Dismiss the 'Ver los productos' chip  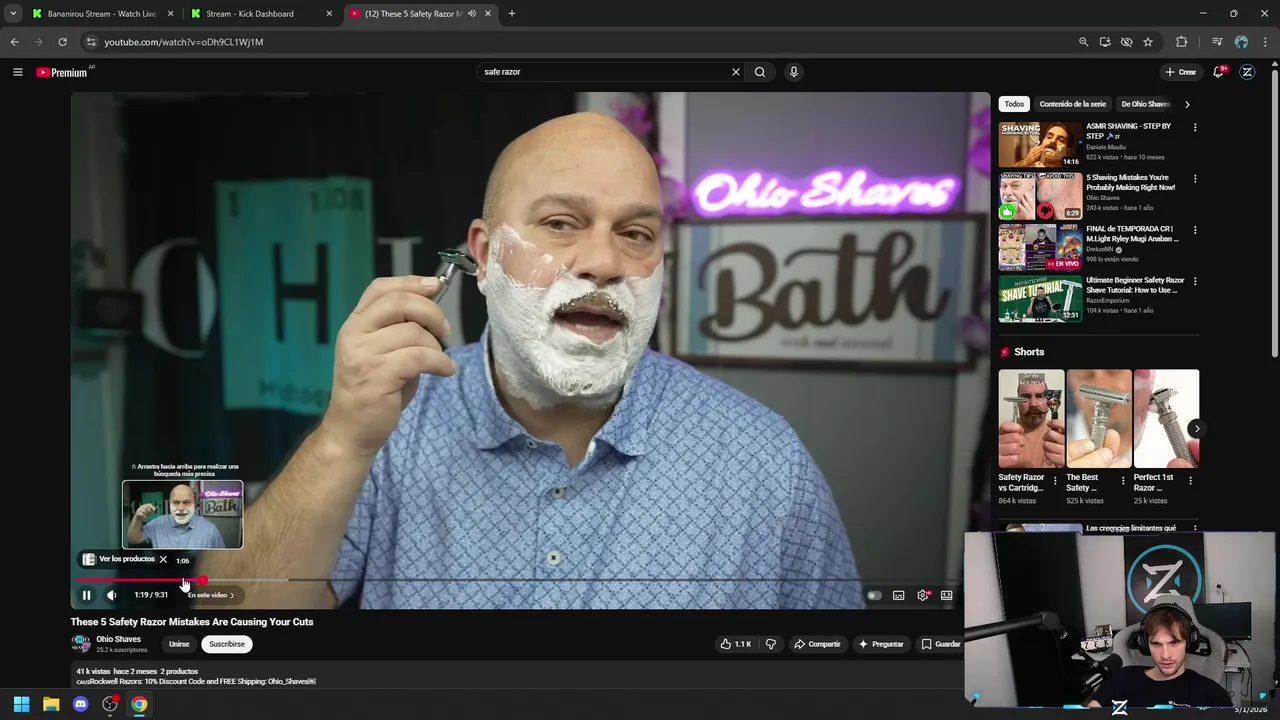(x=163, y=559)
